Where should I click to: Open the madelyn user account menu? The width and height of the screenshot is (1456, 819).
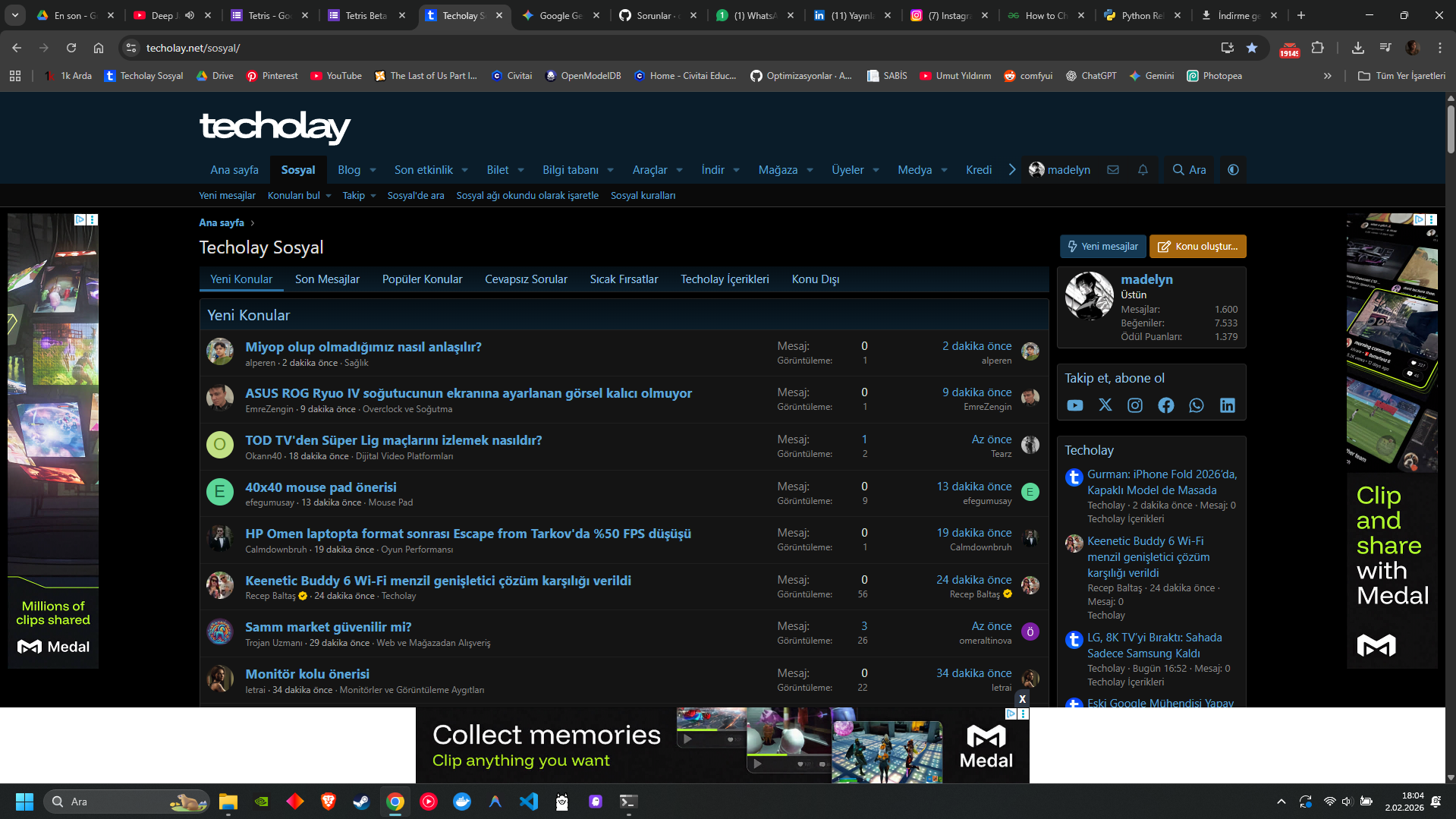click(x=1059, y=170)
